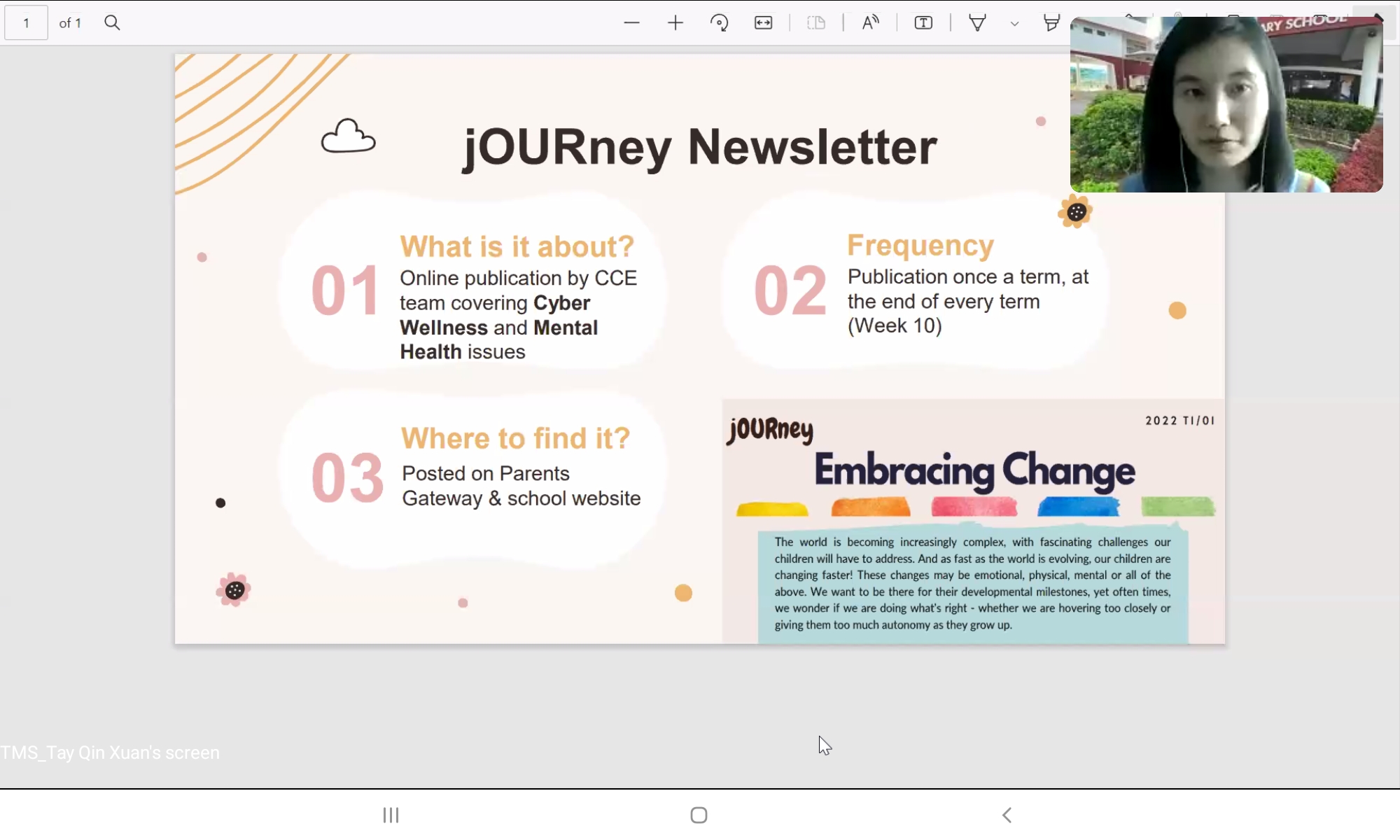Click the pink number '02'

point(790,290)
